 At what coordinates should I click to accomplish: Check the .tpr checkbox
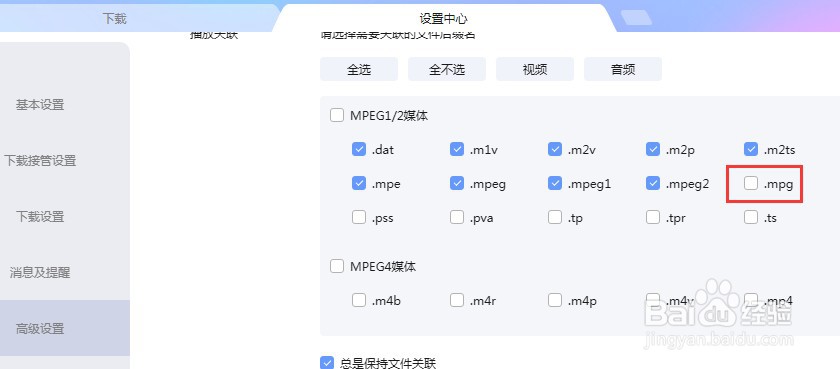pos(653,217)
